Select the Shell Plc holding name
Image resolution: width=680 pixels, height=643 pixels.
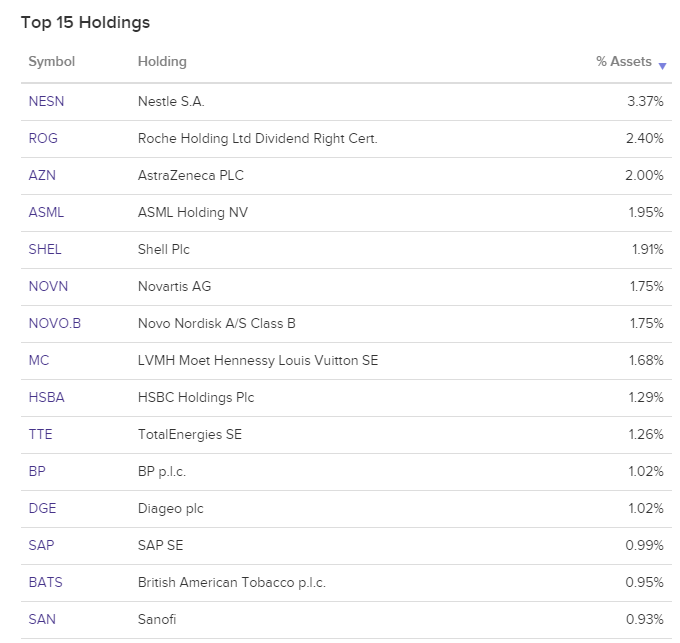coord(163,249)
